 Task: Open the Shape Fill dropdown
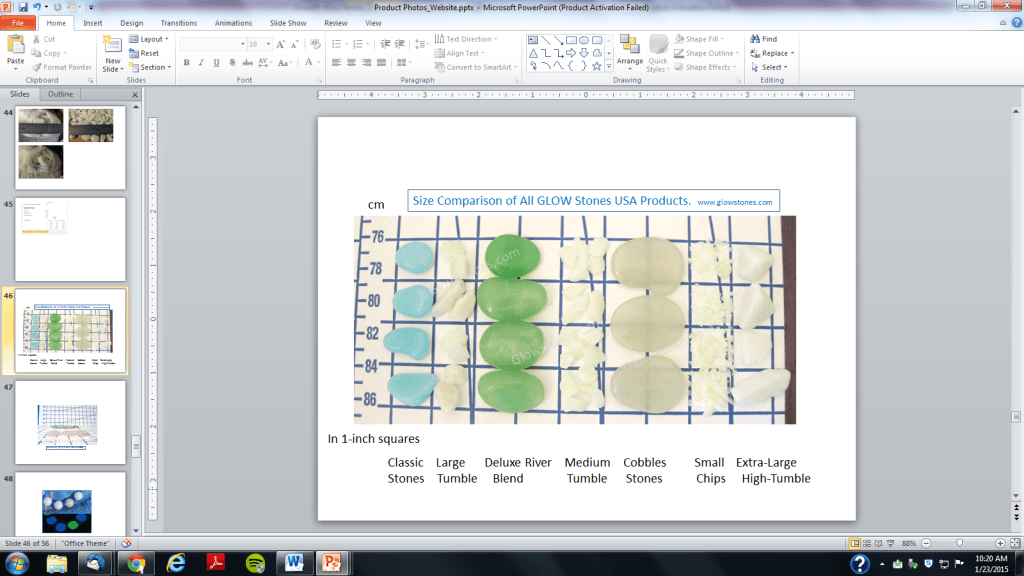(x=699, y=39)
